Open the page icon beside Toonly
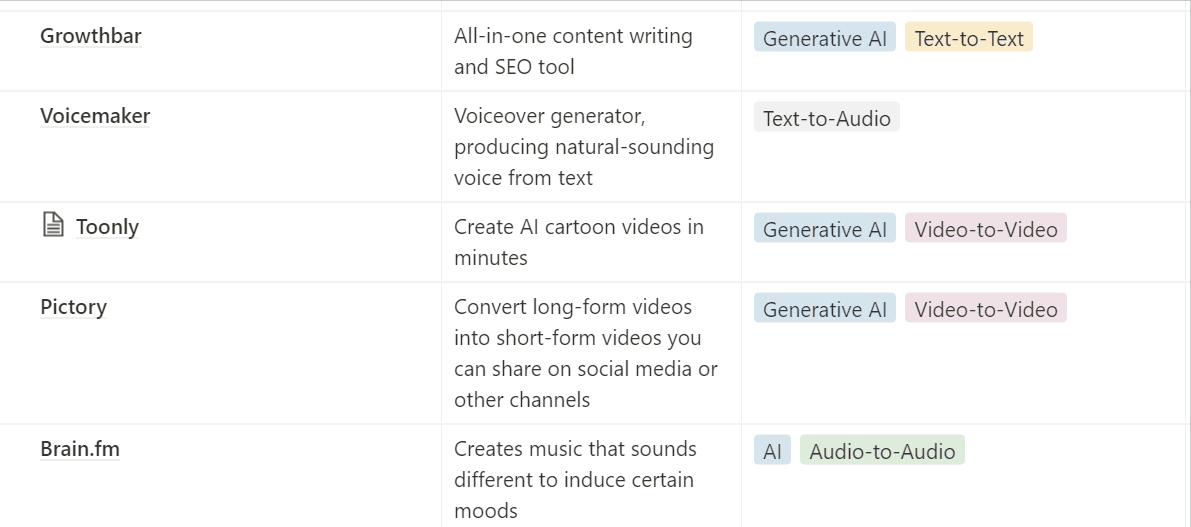Image resolution: width=1191 pixels, height=527 pixels. [52, 225]
